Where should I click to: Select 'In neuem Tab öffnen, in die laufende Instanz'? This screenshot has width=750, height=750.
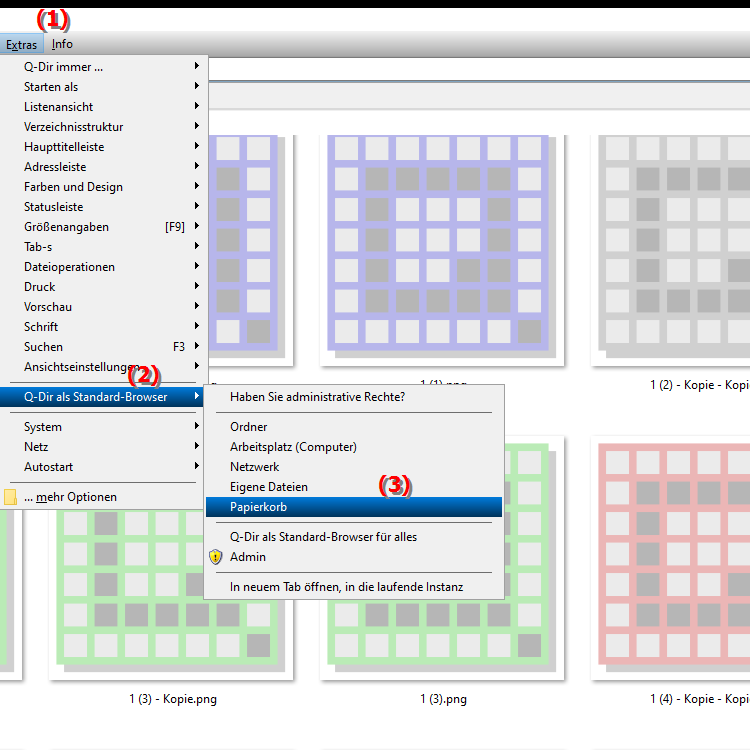(x=354, y=587)
